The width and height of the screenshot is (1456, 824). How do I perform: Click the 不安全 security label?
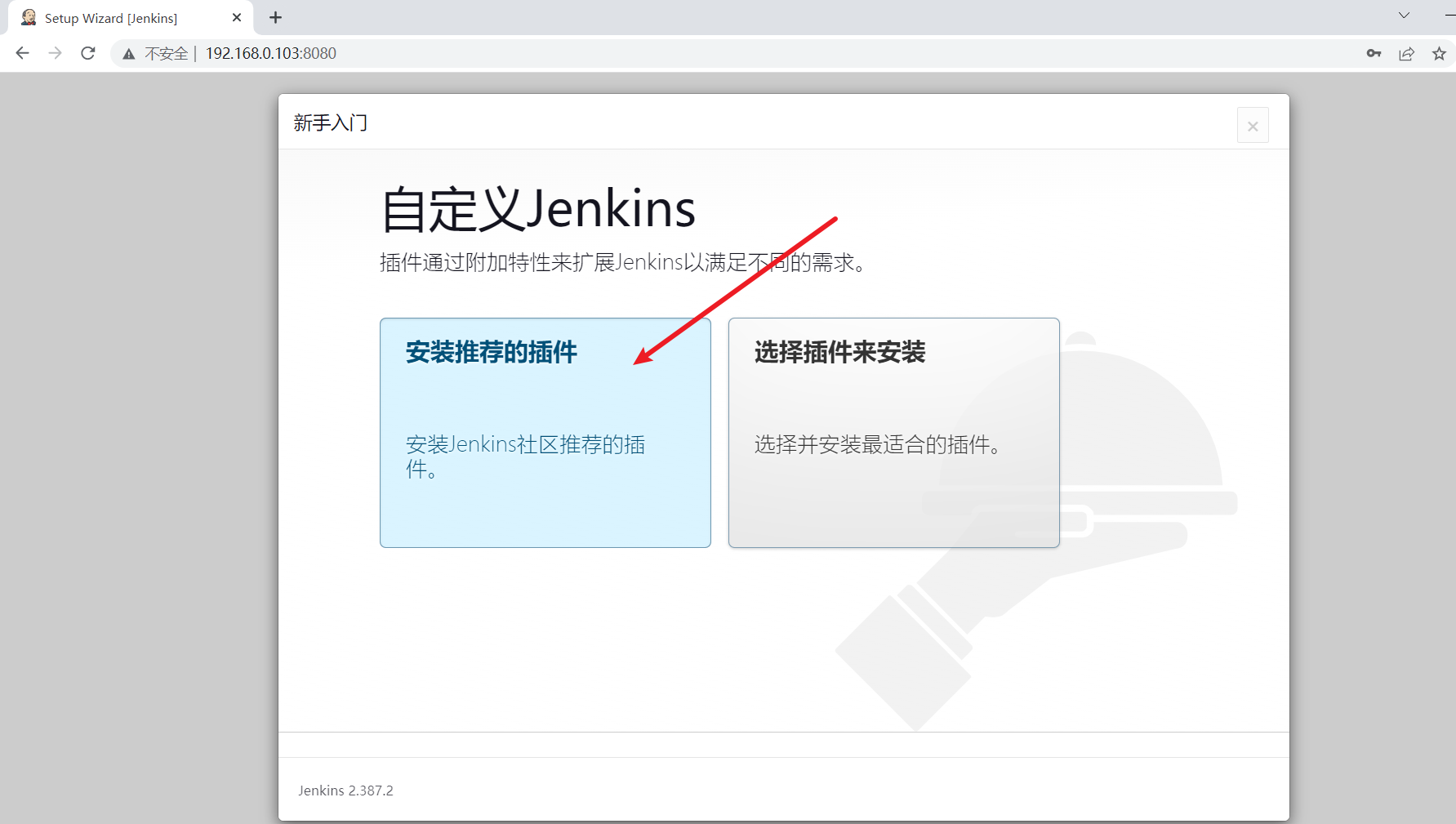click(166, 54)
